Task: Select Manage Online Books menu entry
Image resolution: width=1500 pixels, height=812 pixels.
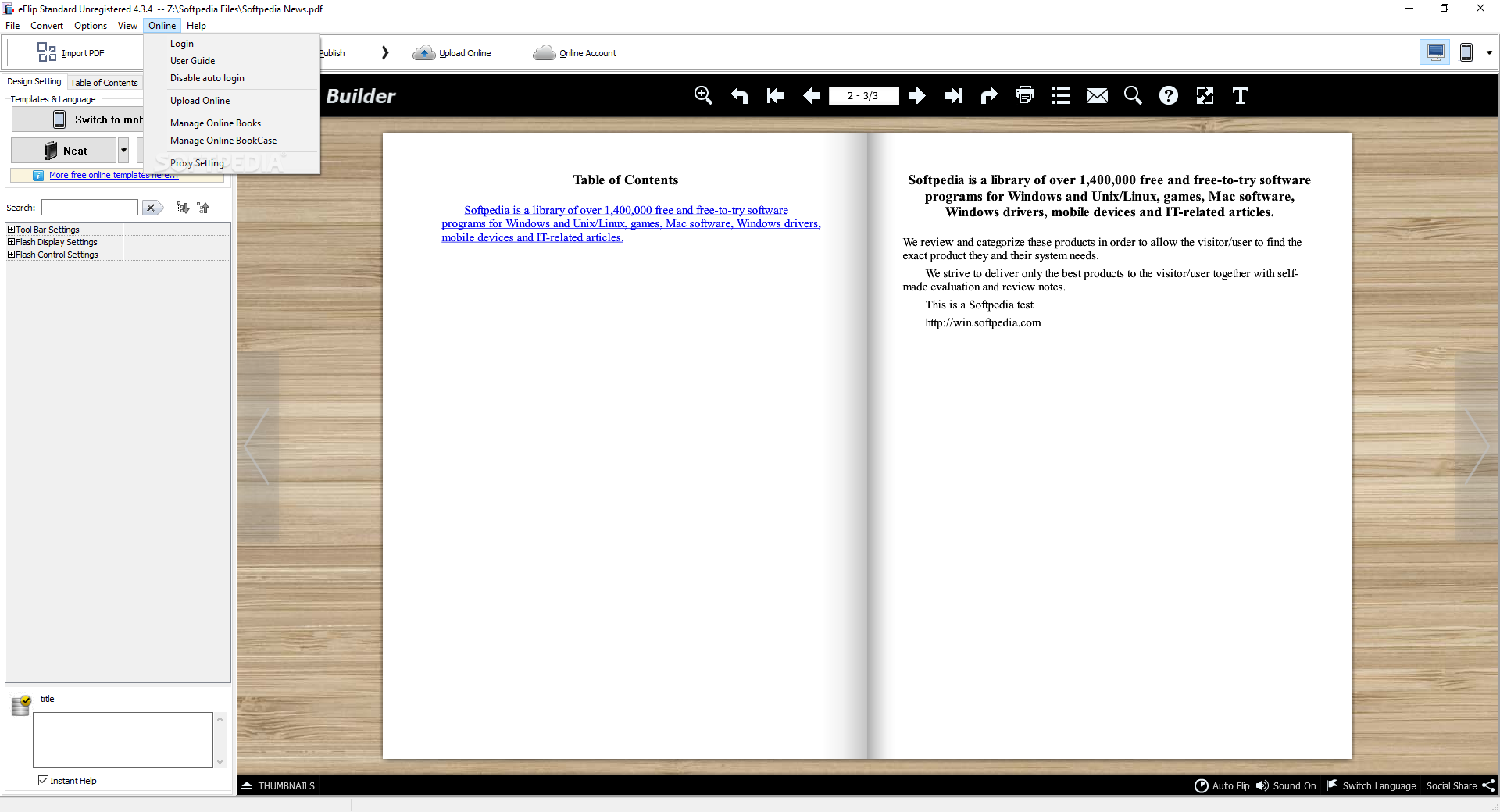Action: pyautogui.click(x=231, y=123)
